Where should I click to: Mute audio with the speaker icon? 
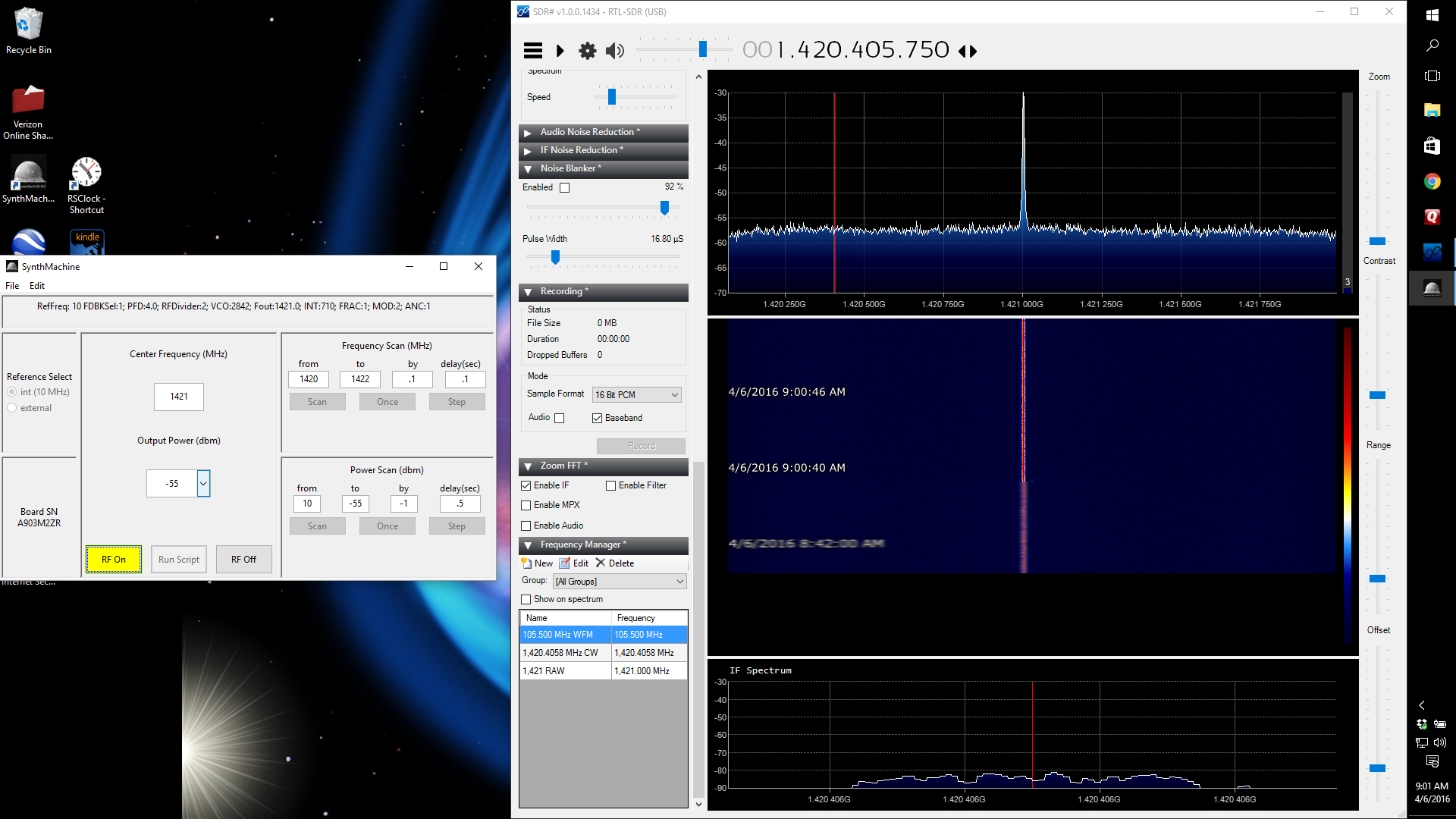point(615,51)
